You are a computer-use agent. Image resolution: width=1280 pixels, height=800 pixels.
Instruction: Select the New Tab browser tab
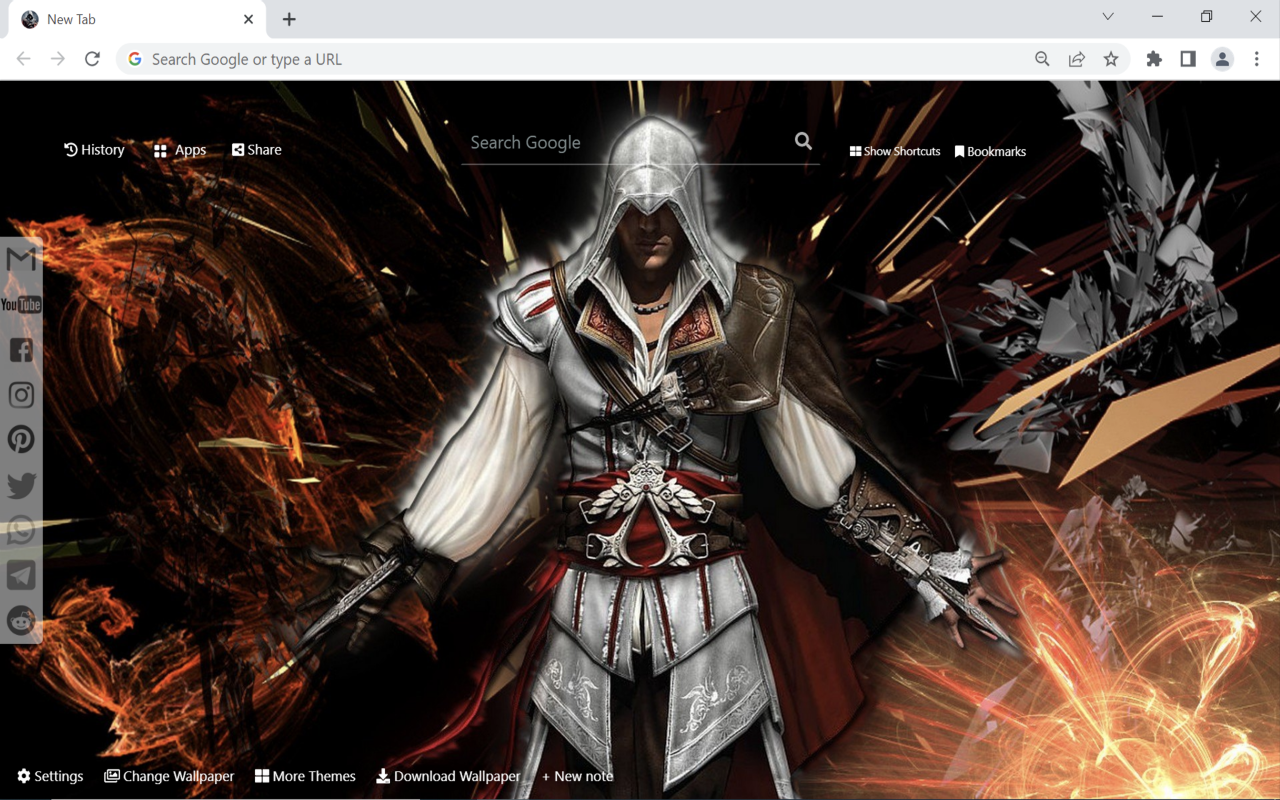pos(138,19)
